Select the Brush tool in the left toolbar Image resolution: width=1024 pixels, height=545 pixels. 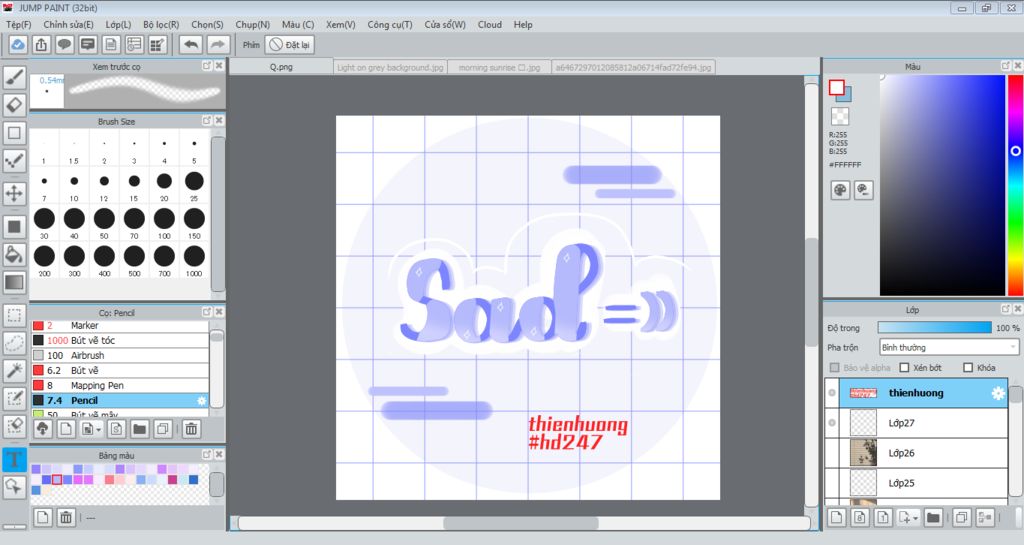(x=14, y=78)
